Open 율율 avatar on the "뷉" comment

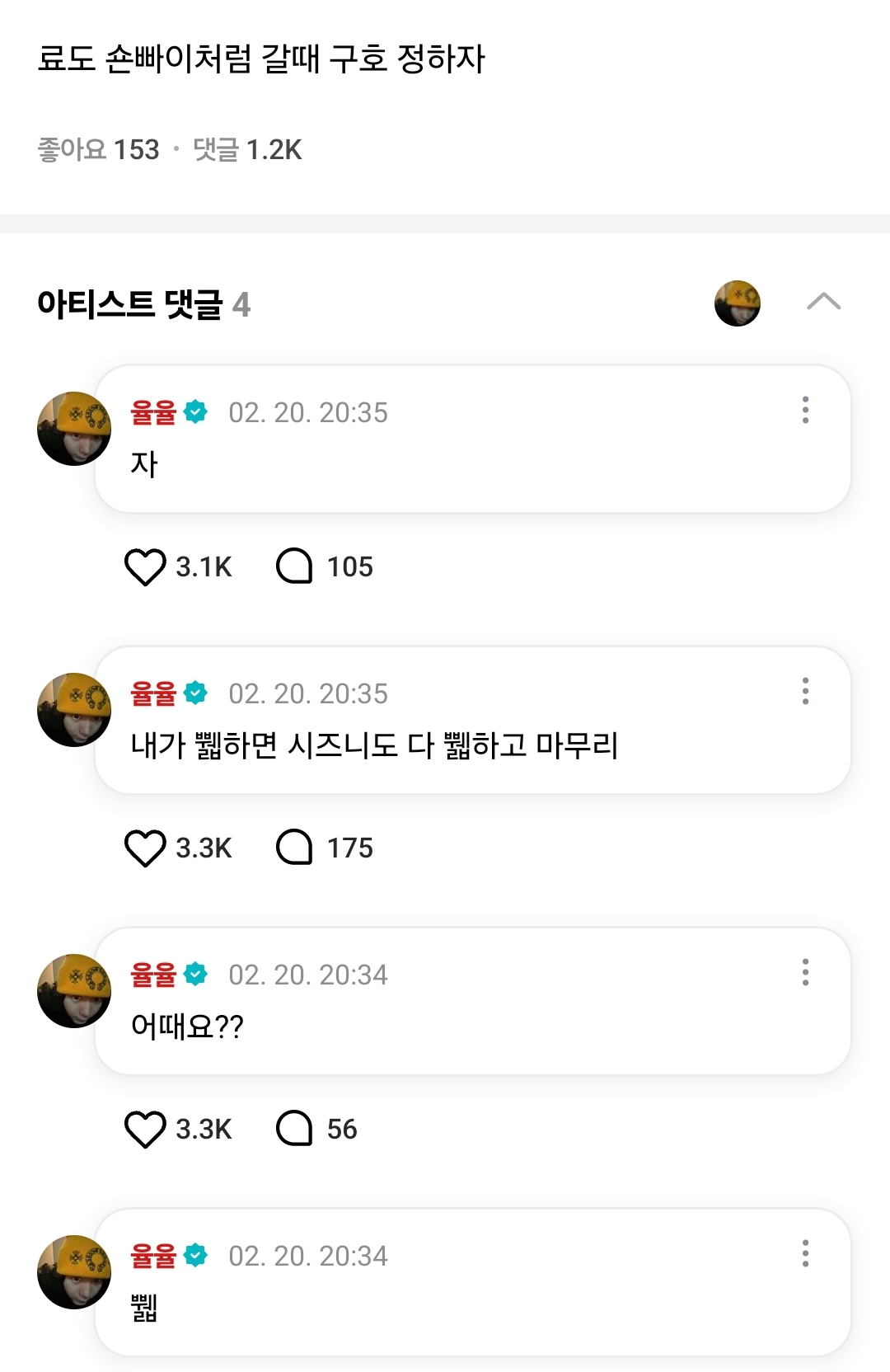[x=74, y=1272]
